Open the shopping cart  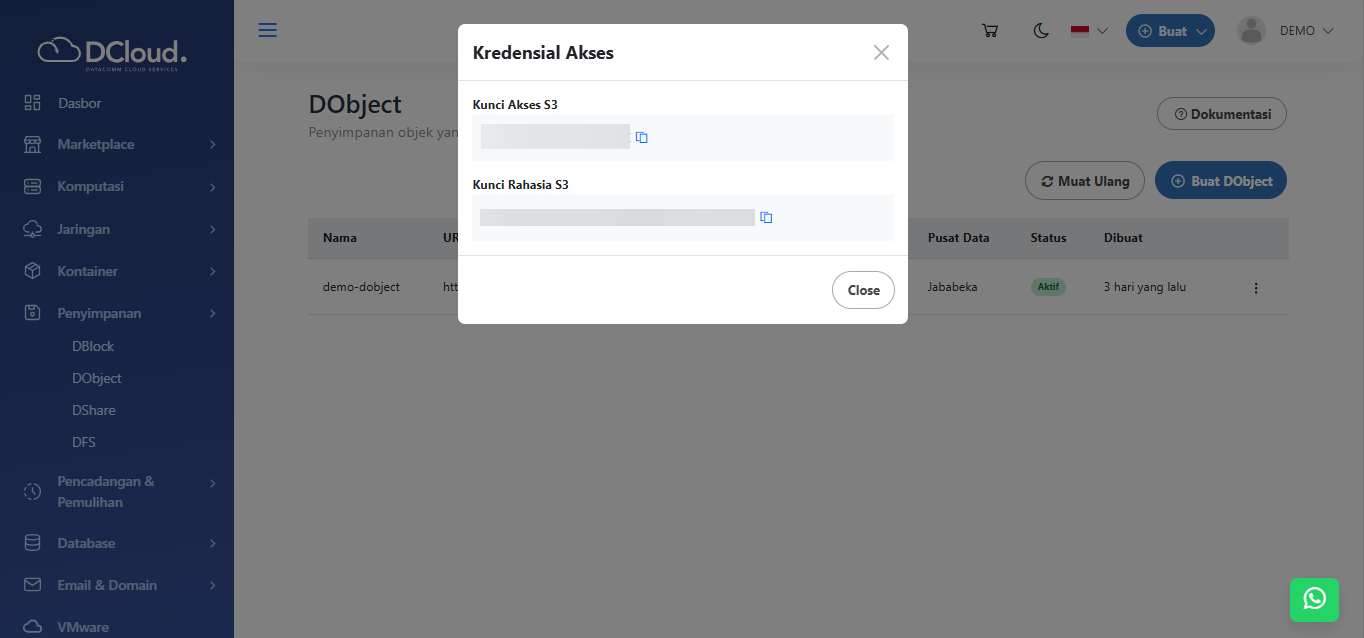(x=990, y=31)
